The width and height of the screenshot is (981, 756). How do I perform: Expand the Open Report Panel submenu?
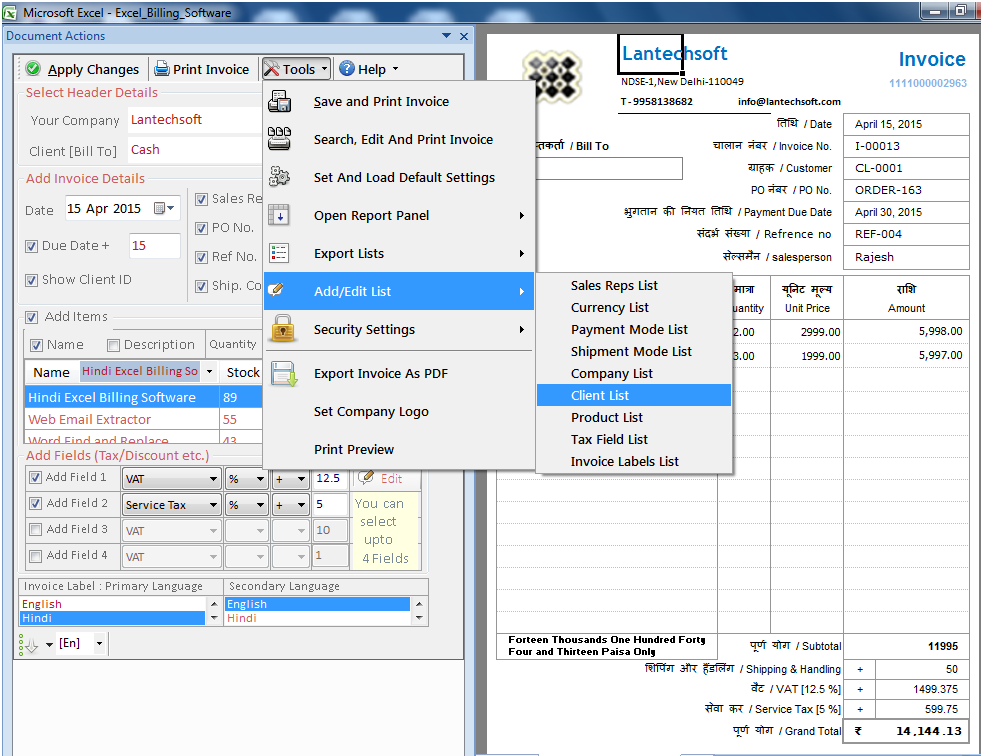(x=522, y=215)
